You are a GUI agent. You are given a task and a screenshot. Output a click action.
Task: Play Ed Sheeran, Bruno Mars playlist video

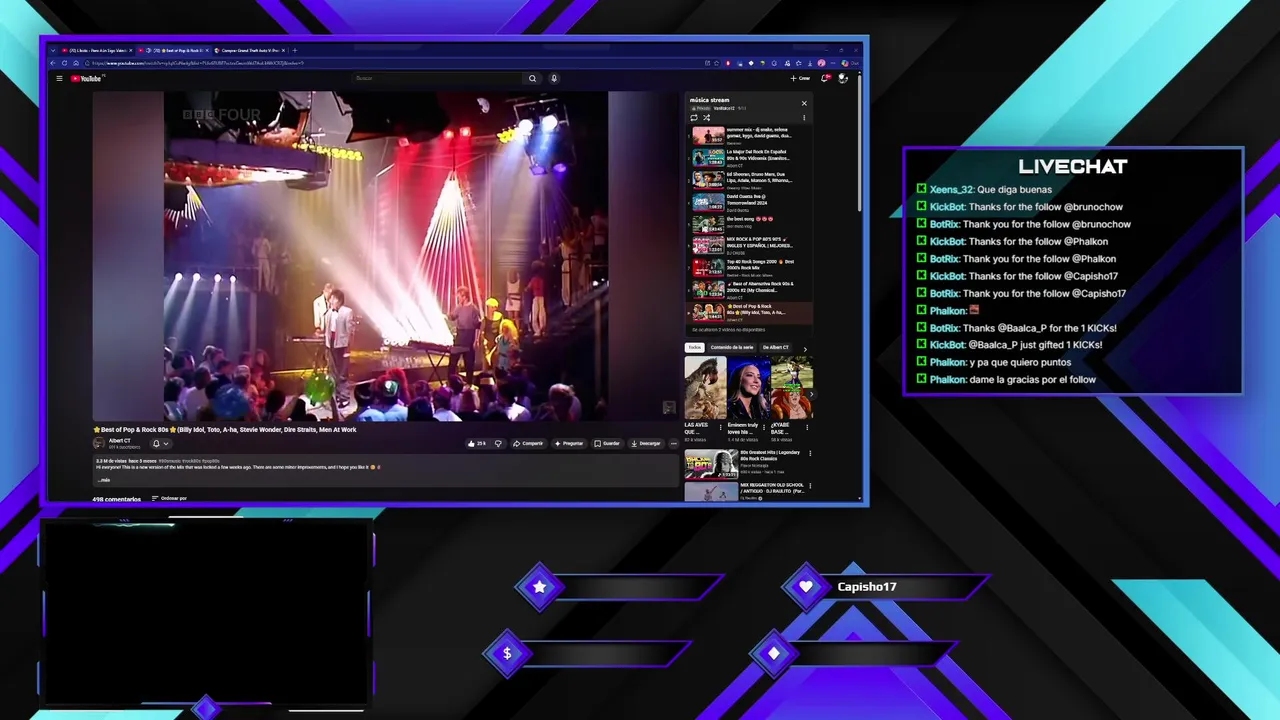coord(751,180)
